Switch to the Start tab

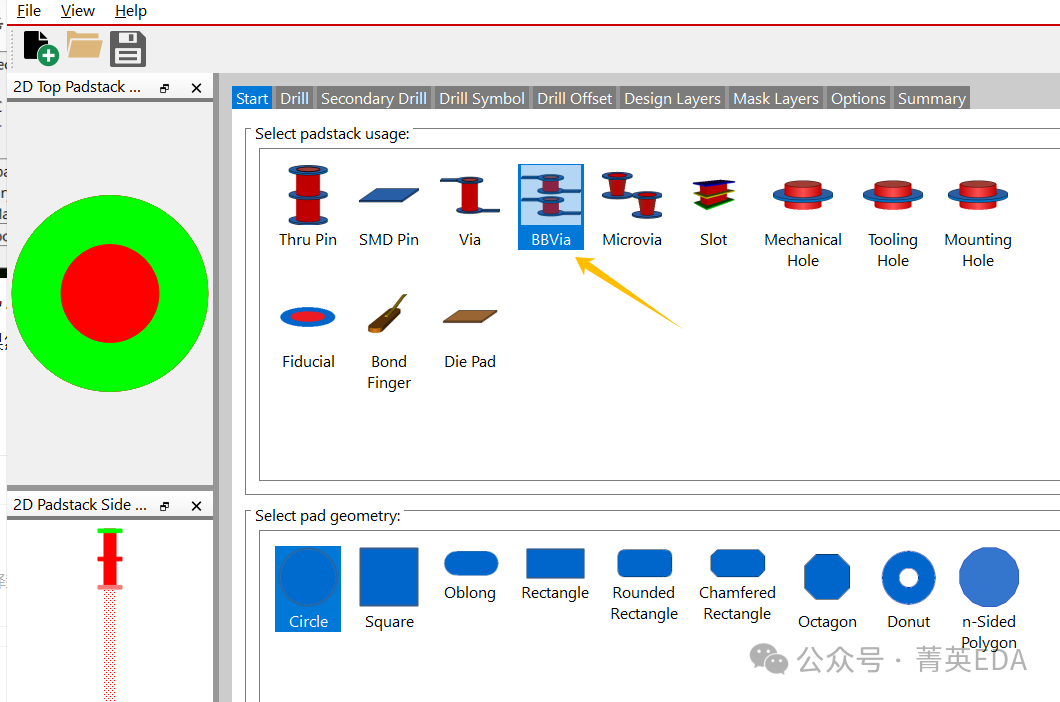click(x=252, y=98)
